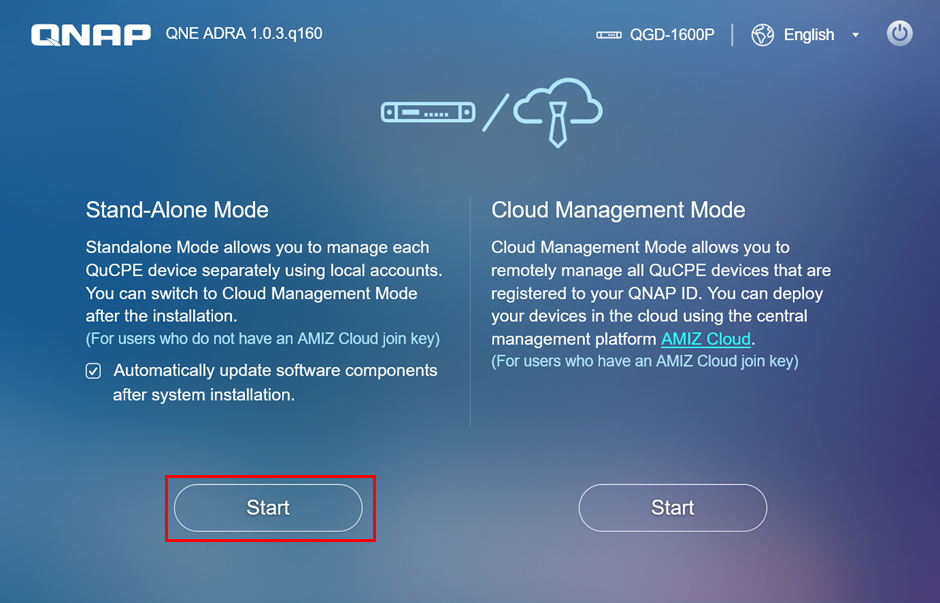Start the Stand-Alone Mode setup

[268, 508]
